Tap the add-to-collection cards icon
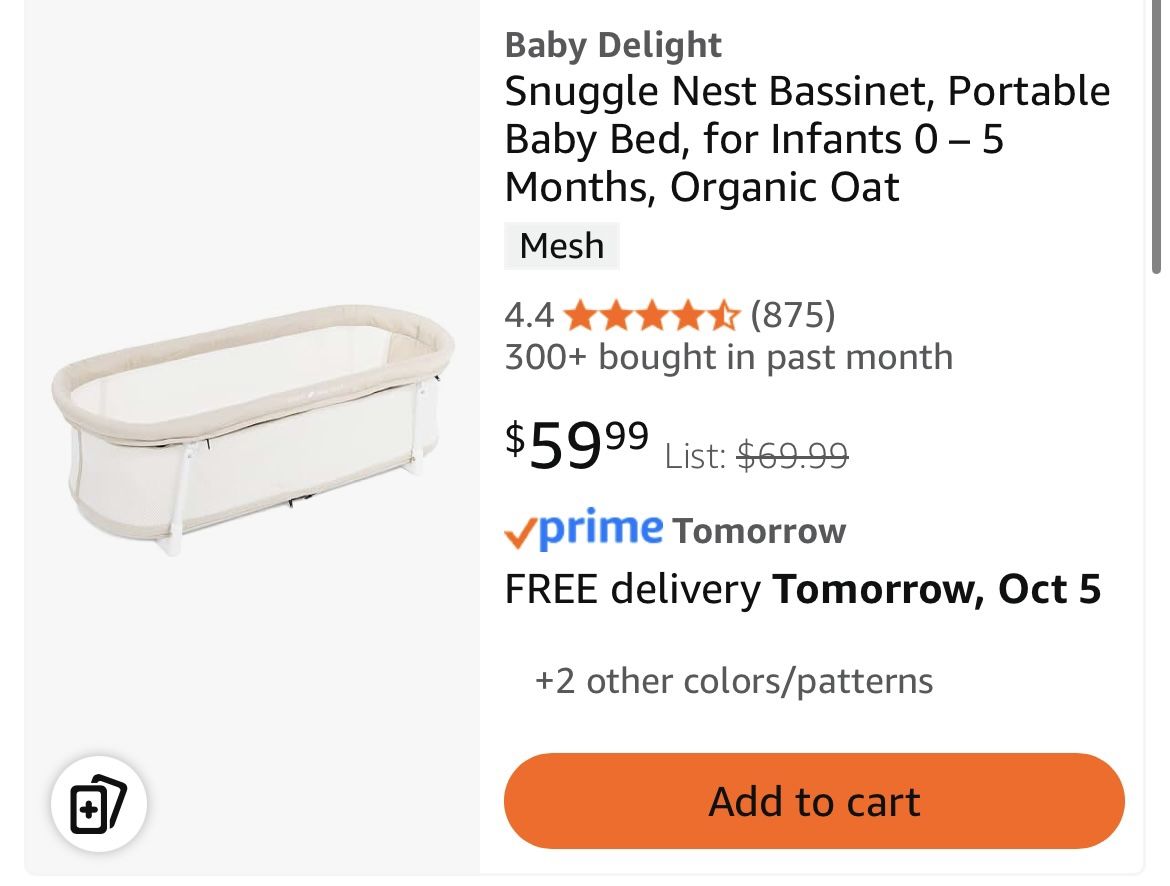The height and width of the screenshot is (886, 1170). [x=98, y=806]
